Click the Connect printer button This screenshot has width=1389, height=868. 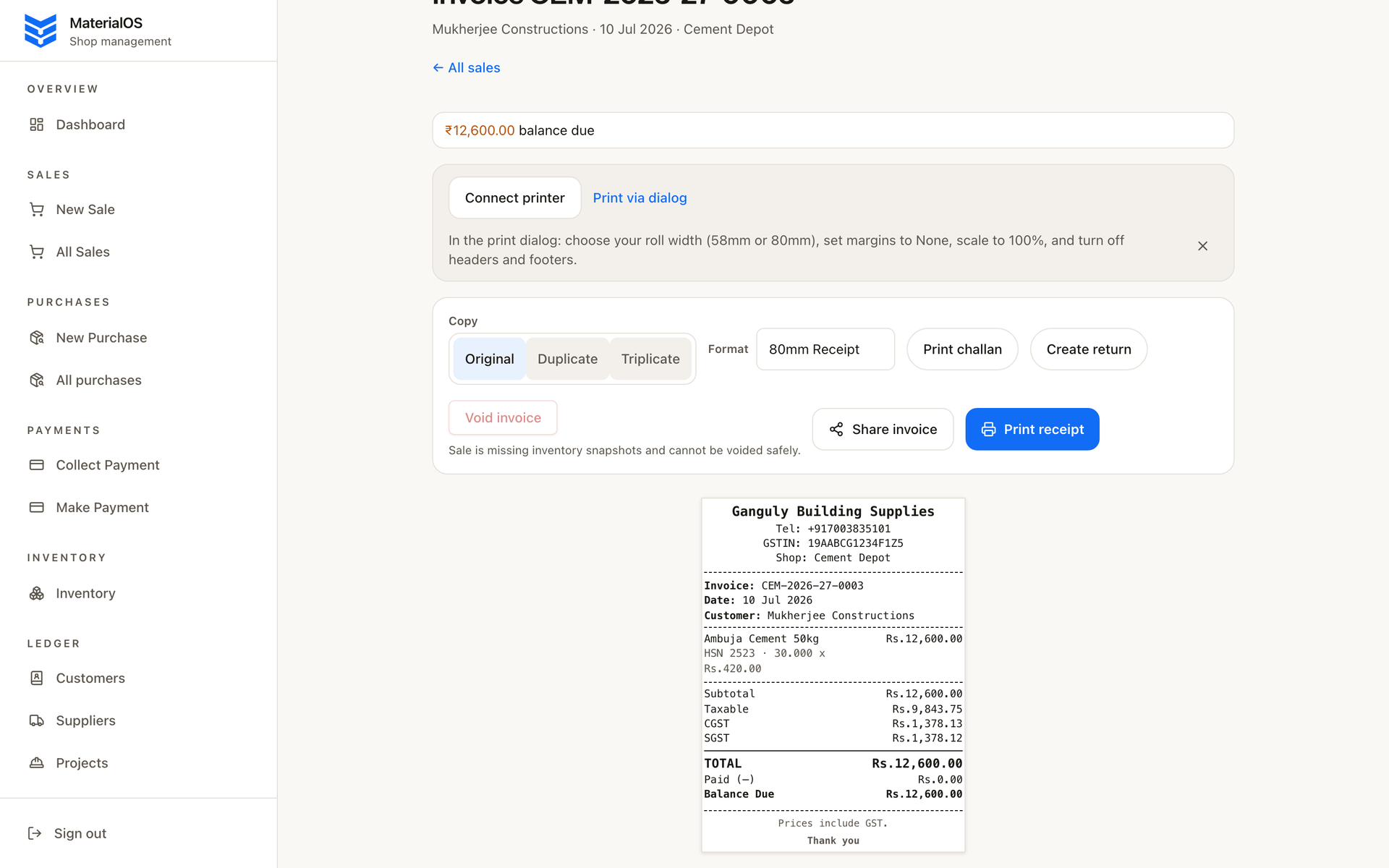(514, 198)
